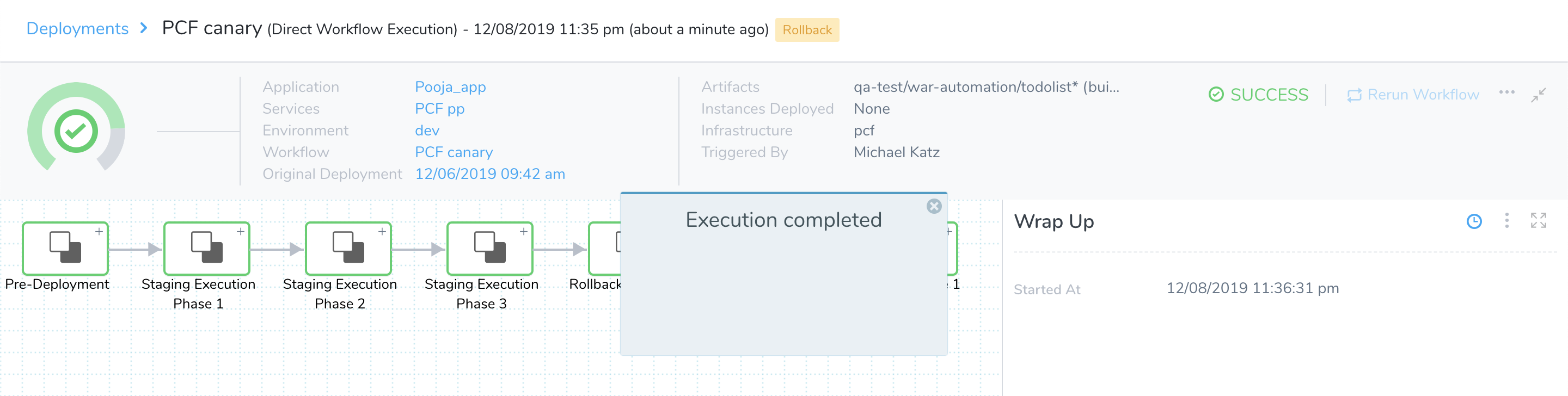Expand the Pre-Deployment step with plus
The height and width of the screenshot is (396, 1568).
pos(99,232)
